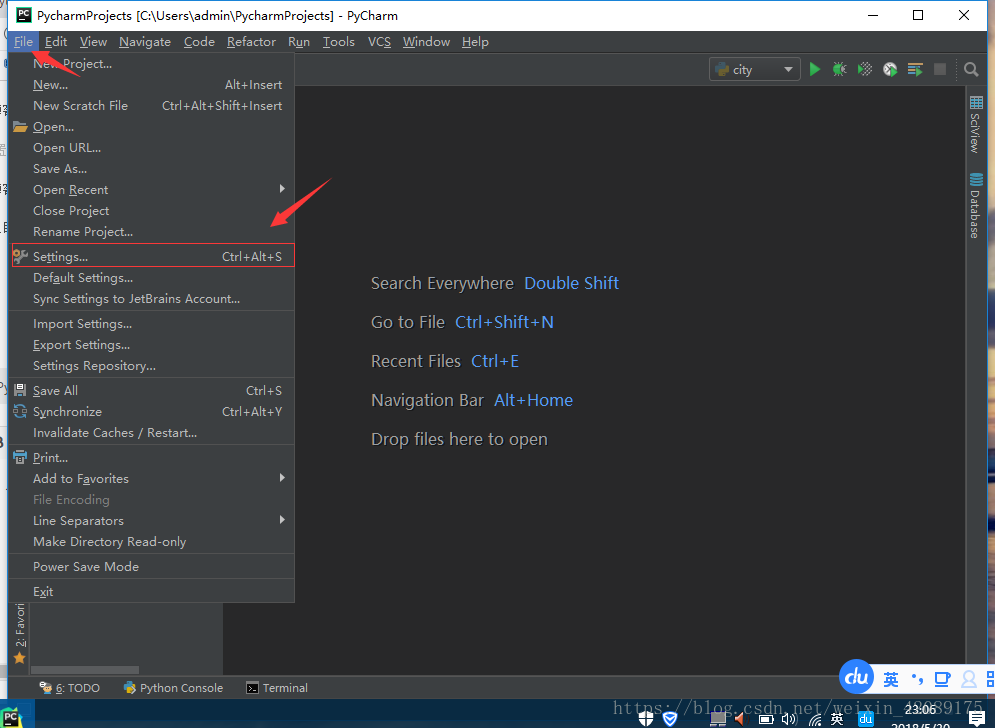The width and height of the screenshot is (995, 728).
Task: Click battery icon in system tray
Action: 766,719
